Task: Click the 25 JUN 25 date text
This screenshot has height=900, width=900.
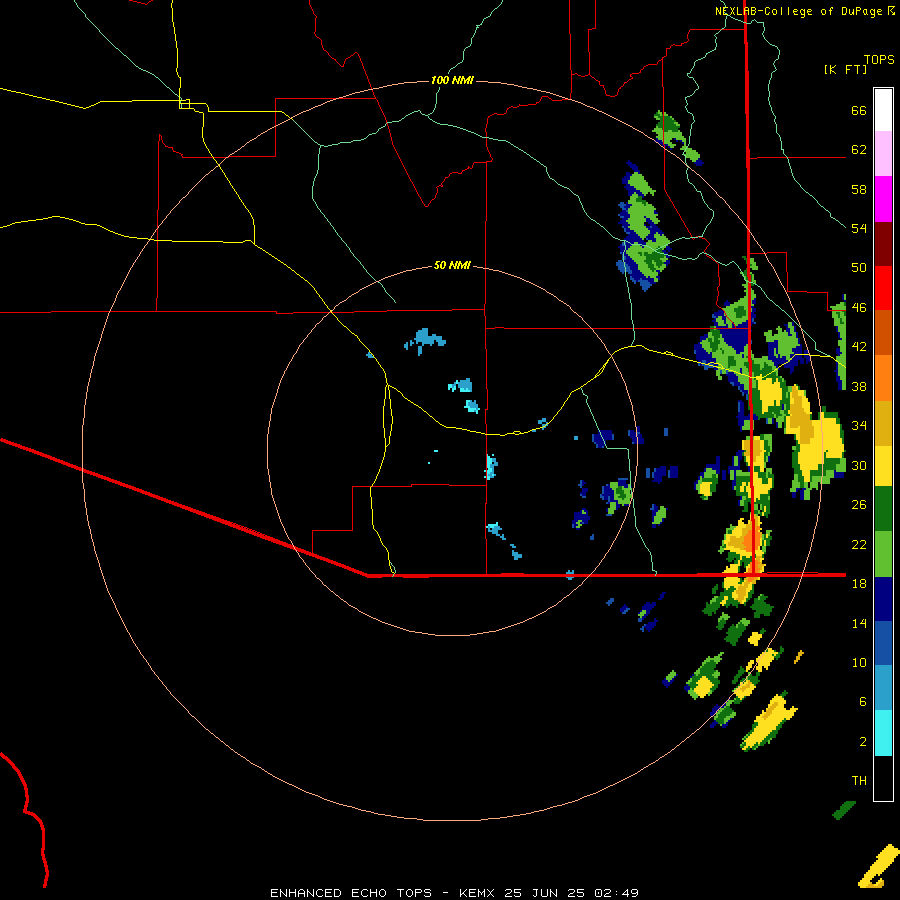Action: 545,893
